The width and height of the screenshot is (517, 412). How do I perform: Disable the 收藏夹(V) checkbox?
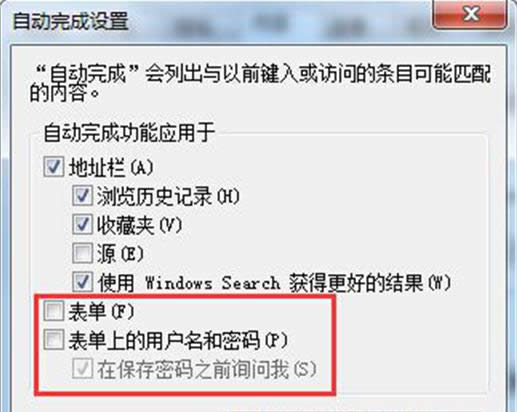[x=82, y=225]
